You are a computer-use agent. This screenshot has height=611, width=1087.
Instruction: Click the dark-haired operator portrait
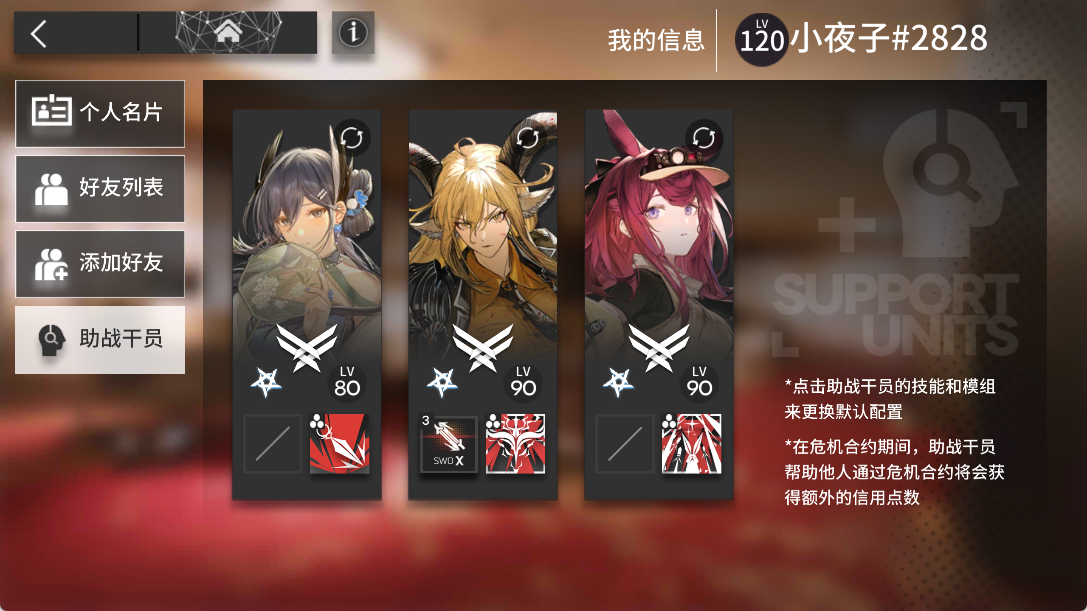pos(306,236)
